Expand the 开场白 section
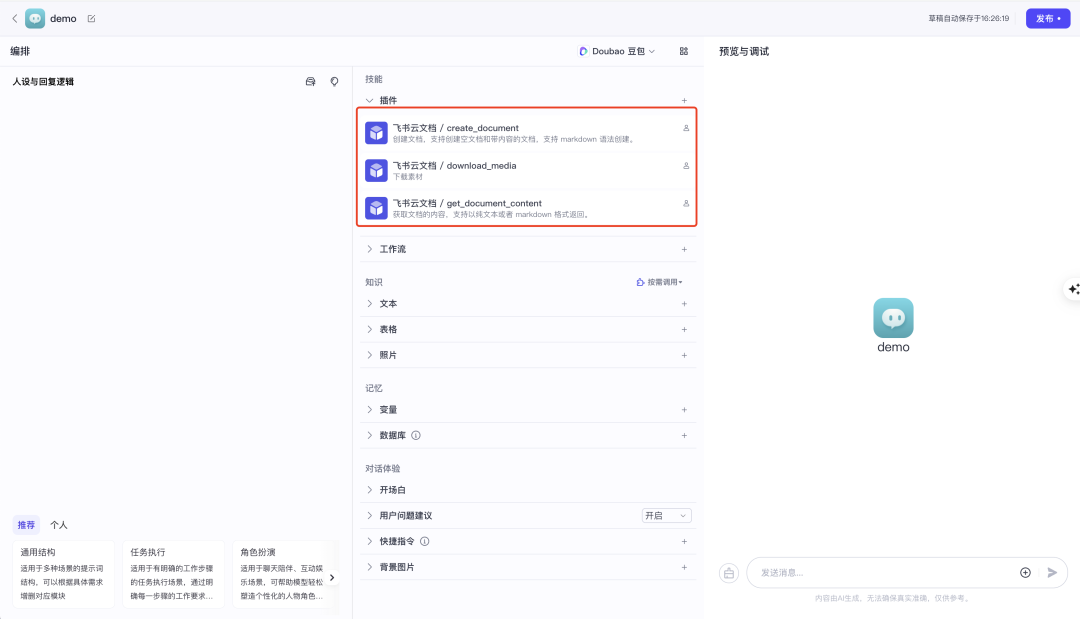Screen dimensions: 1080x619 370,490
